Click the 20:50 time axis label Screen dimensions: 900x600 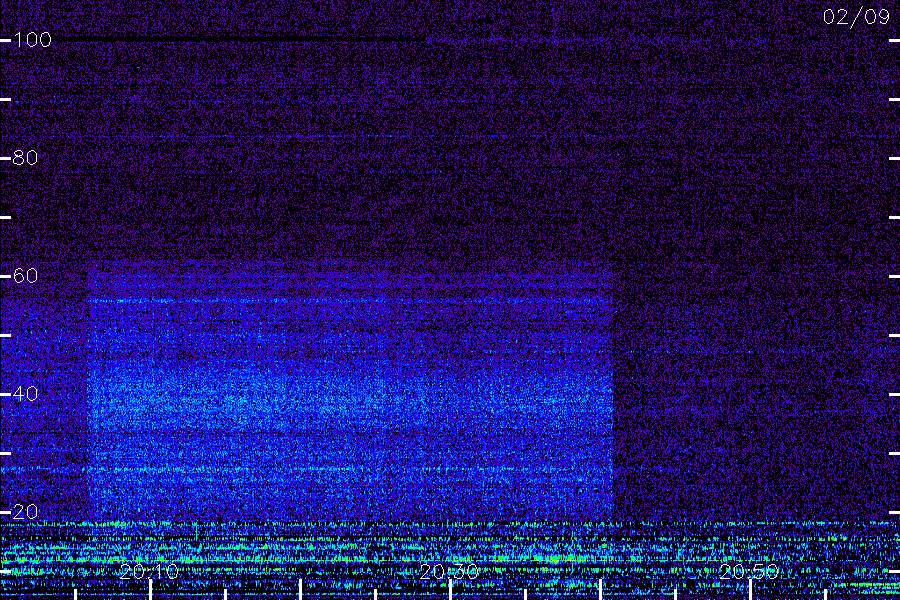(x=749, y=571)
